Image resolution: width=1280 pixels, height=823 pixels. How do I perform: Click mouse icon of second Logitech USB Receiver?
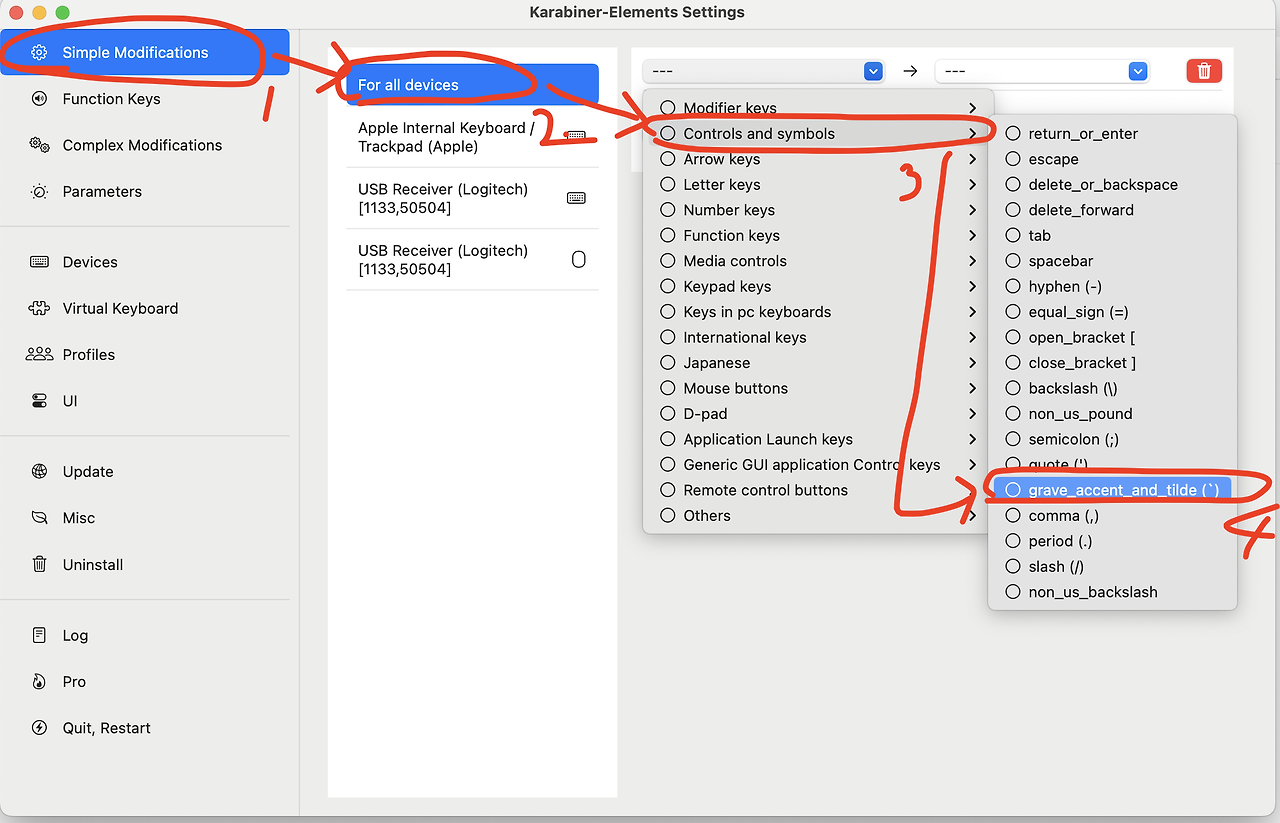578,260
